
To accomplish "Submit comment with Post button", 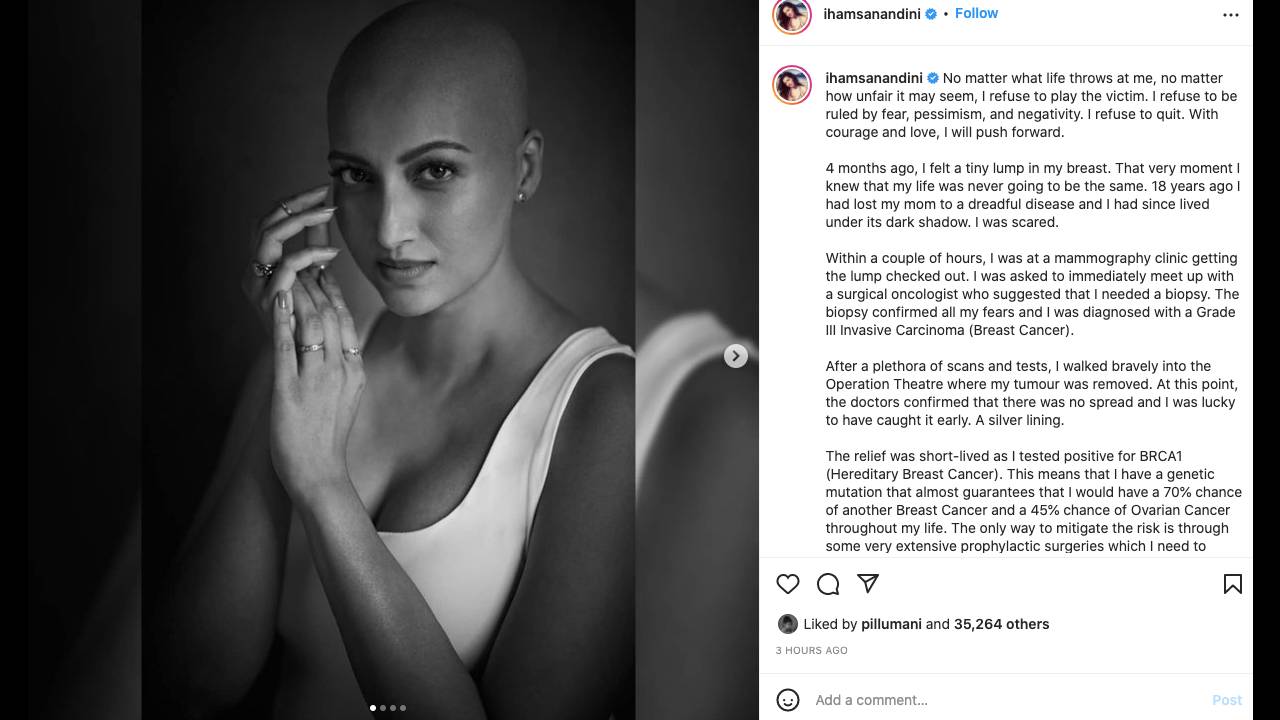I will point(1227,700).
